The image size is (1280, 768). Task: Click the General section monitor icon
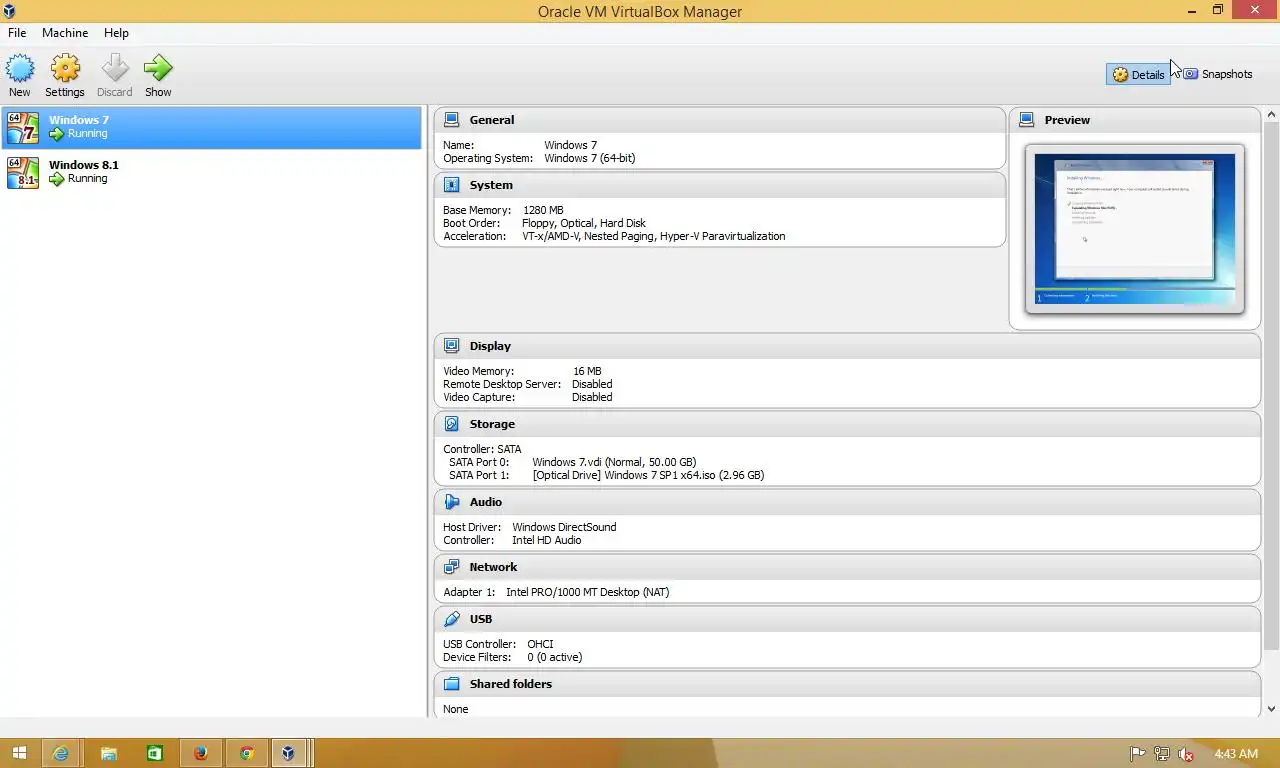pyautogui.click(x=452, y=119)
